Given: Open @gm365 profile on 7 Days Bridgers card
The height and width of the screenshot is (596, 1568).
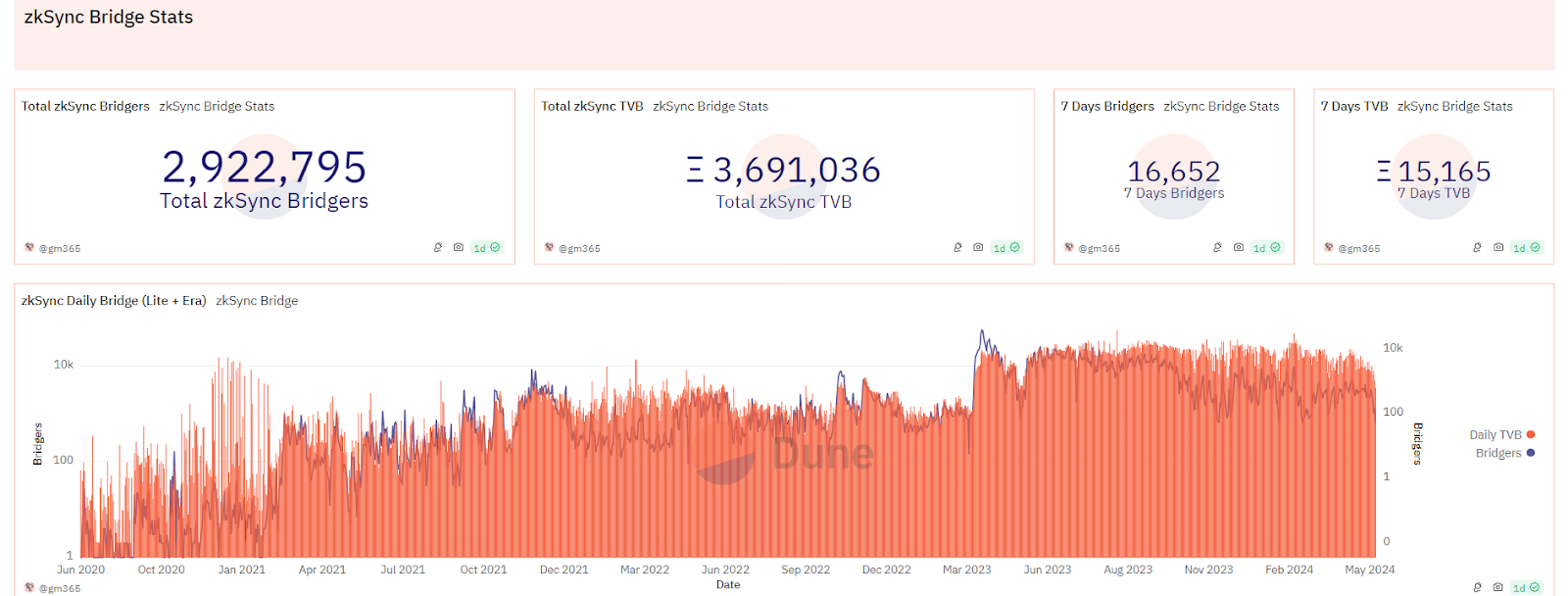Looking at the screenshot, I should (x=1099, y=249).
